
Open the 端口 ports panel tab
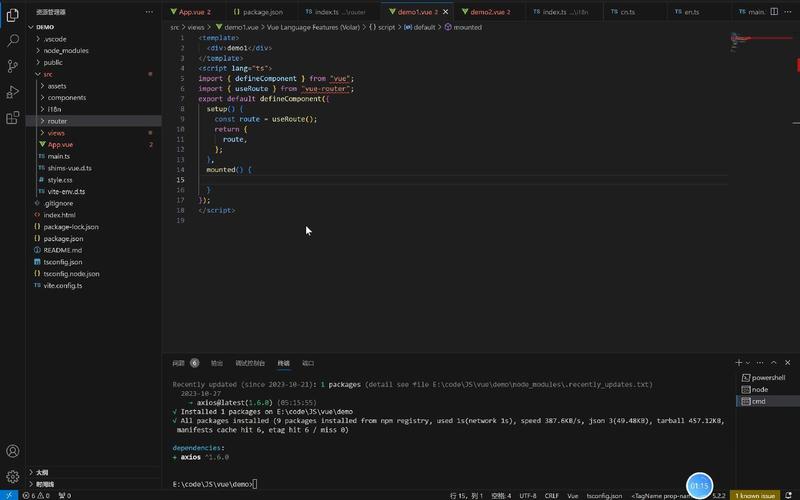308,363
